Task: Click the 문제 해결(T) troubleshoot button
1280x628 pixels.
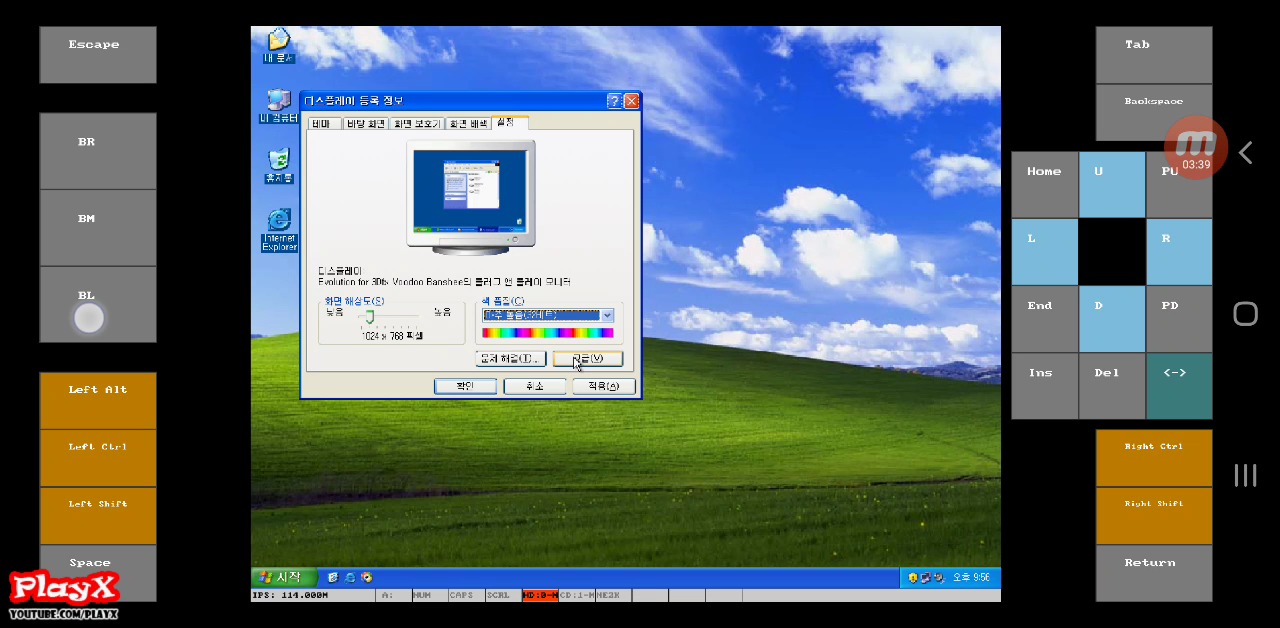Action: (x=511, y=358)
